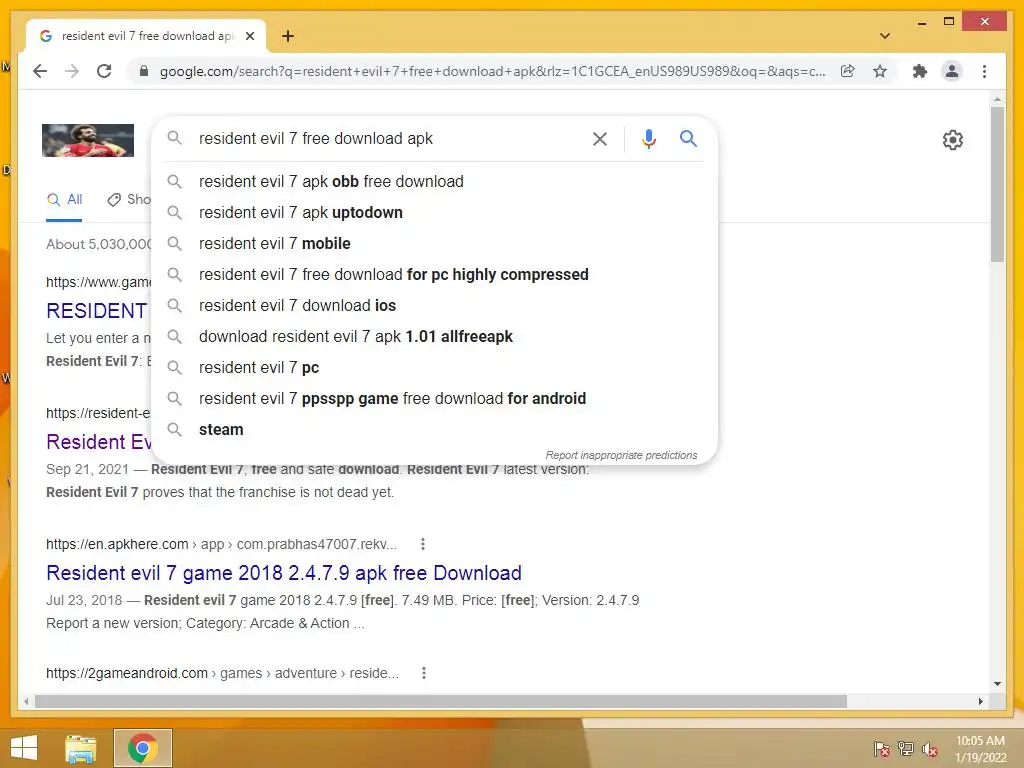Open the Chrome profile avatar menu
The image size is (1024, 768).
952,71
